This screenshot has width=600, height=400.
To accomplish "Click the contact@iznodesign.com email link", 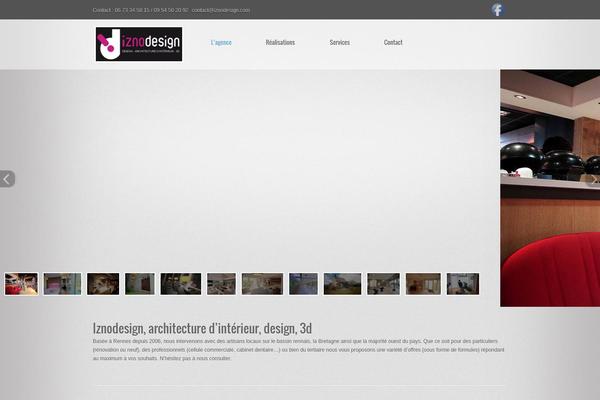I will tap(221, 10).
